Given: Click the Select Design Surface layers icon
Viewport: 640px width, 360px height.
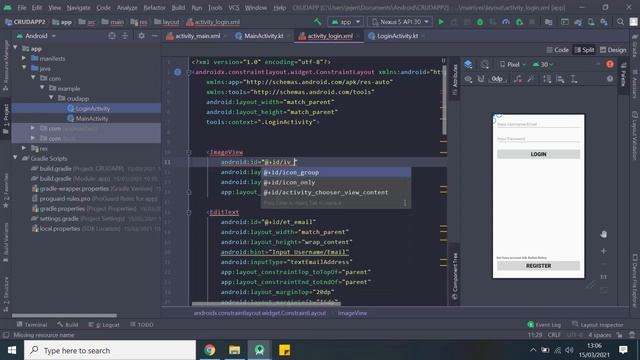Looking at the screenshot, I should 468,64.
